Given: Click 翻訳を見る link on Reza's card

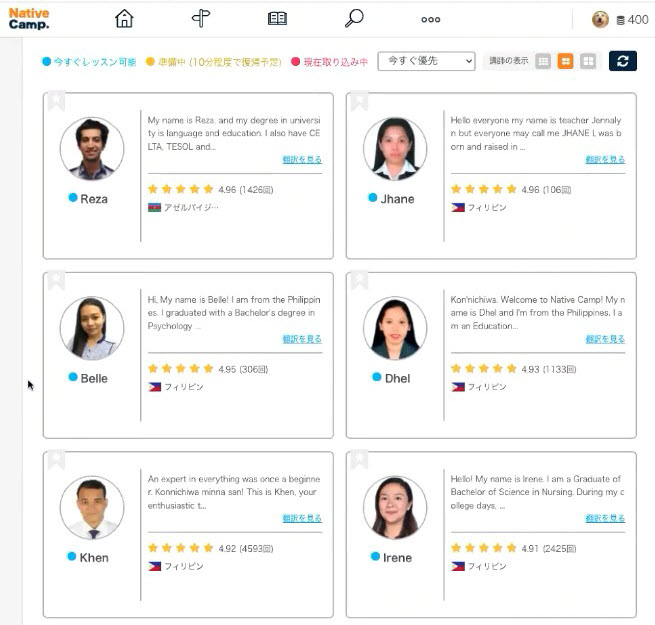Looking at the screenshot, I should (302, 160).
